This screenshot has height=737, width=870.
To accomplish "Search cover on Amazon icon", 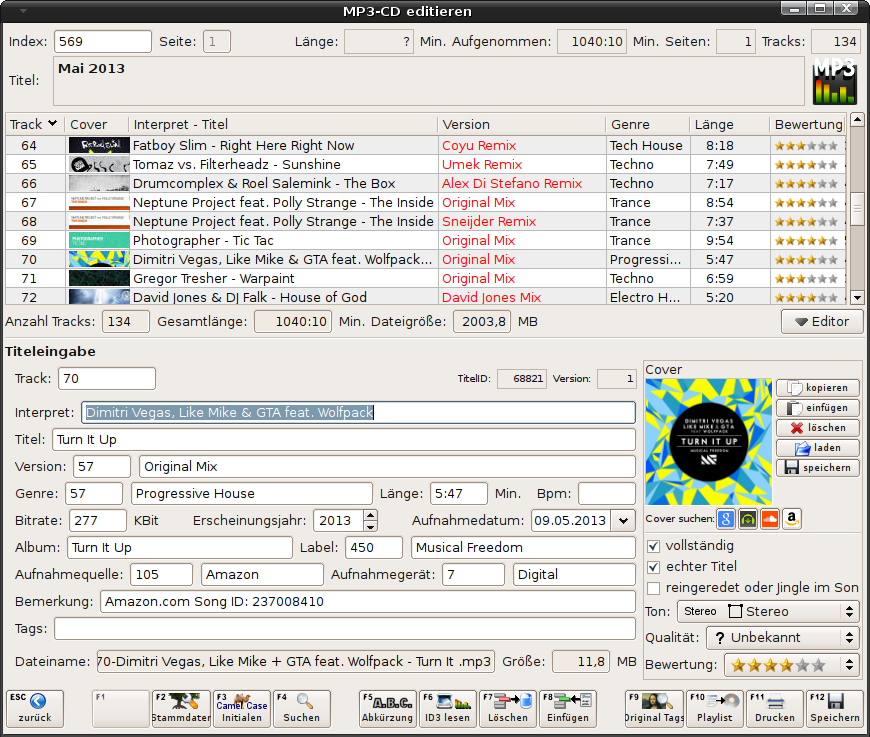I will [x=792, y=519].
